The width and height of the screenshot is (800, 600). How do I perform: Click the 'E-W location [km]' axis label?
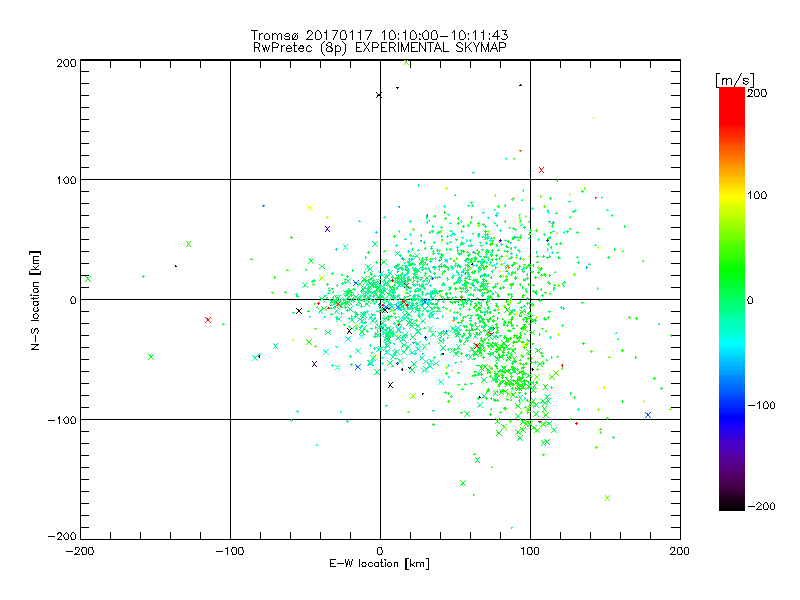tap(379, 563)
